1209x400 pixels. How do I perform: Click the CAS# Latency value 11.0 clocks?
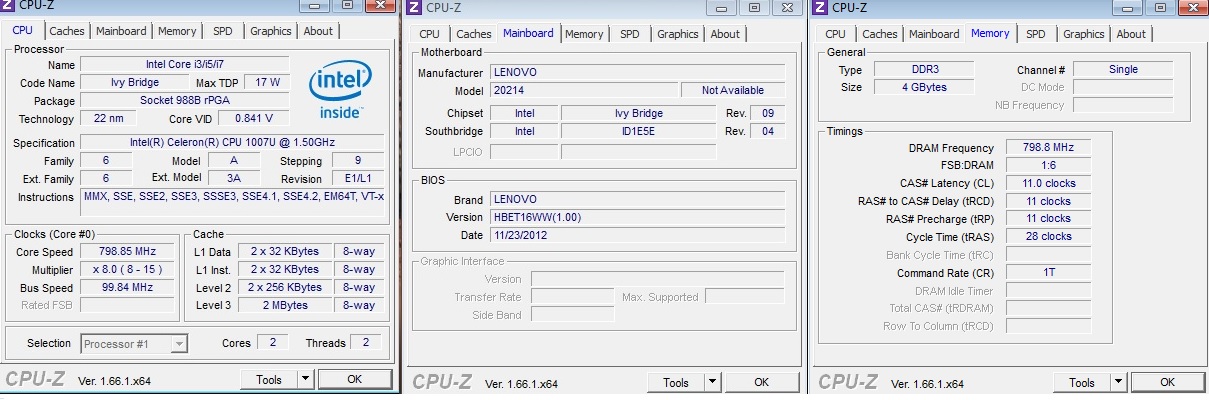click(1048, 183)
